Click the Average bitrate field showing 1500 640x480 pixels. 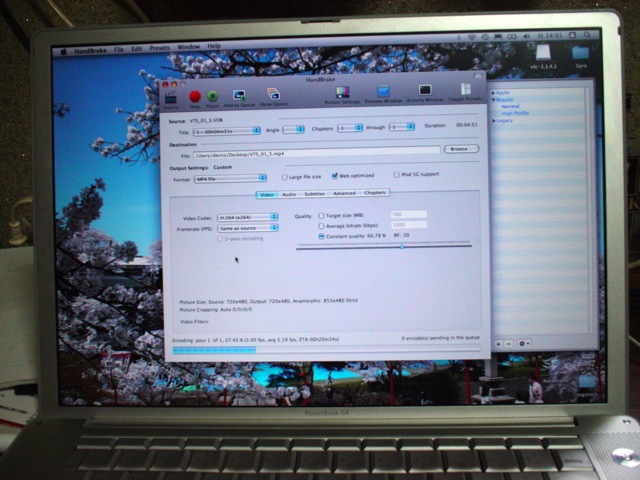(409, 225)
